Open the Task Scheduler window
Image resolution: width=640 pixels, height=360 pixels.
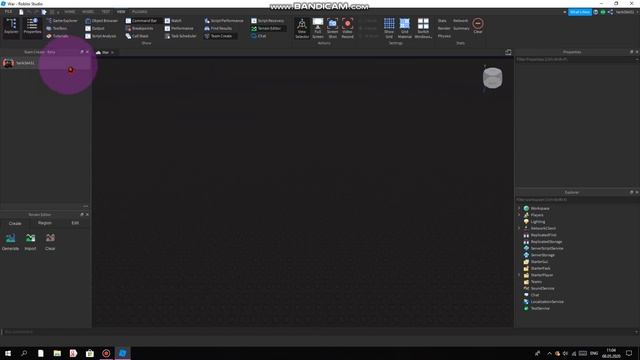[180, 36]
